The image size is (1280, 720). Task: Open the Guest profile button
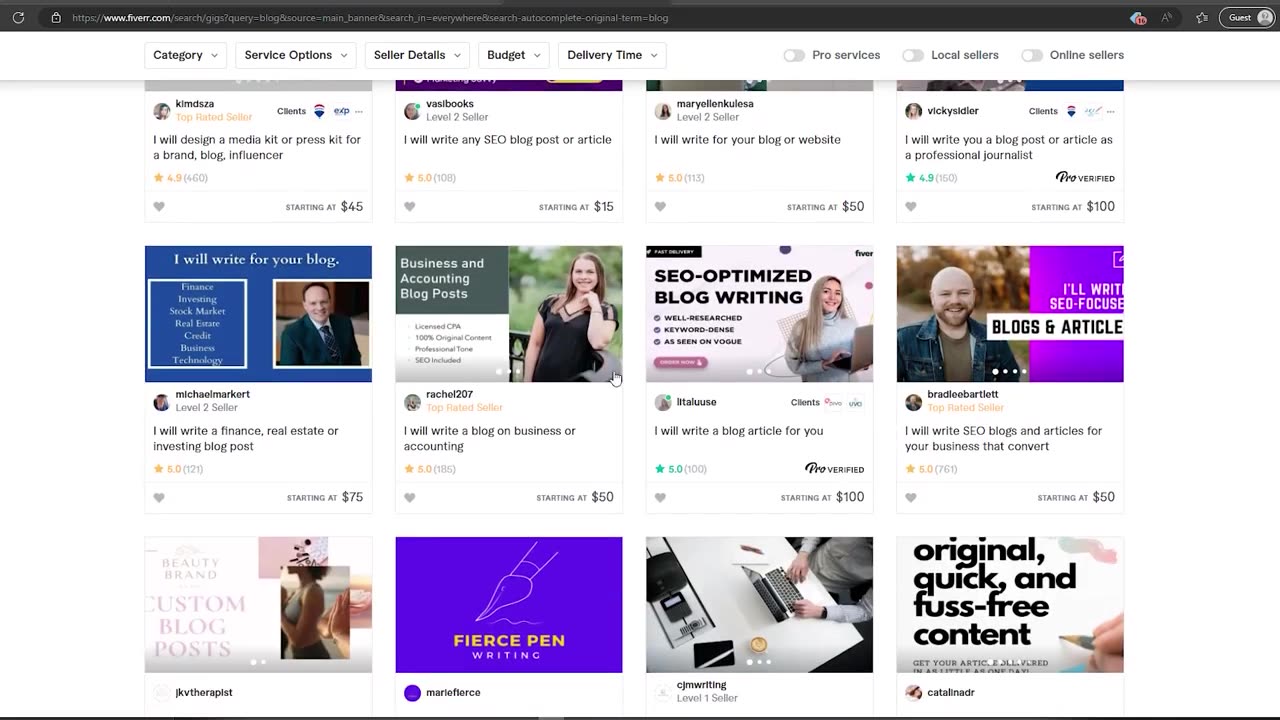1247,17
